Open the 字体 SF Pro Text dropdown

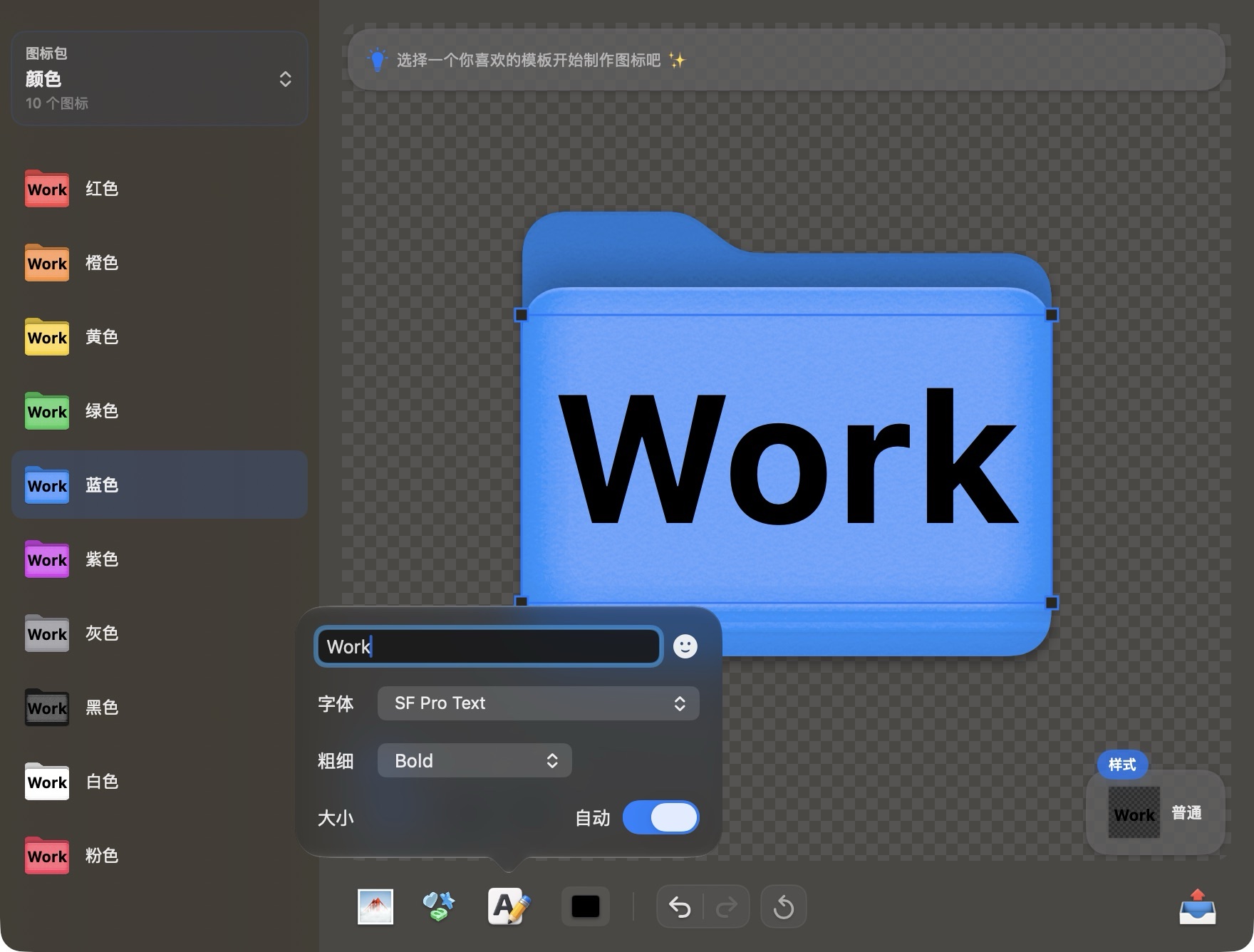[538, 703]
